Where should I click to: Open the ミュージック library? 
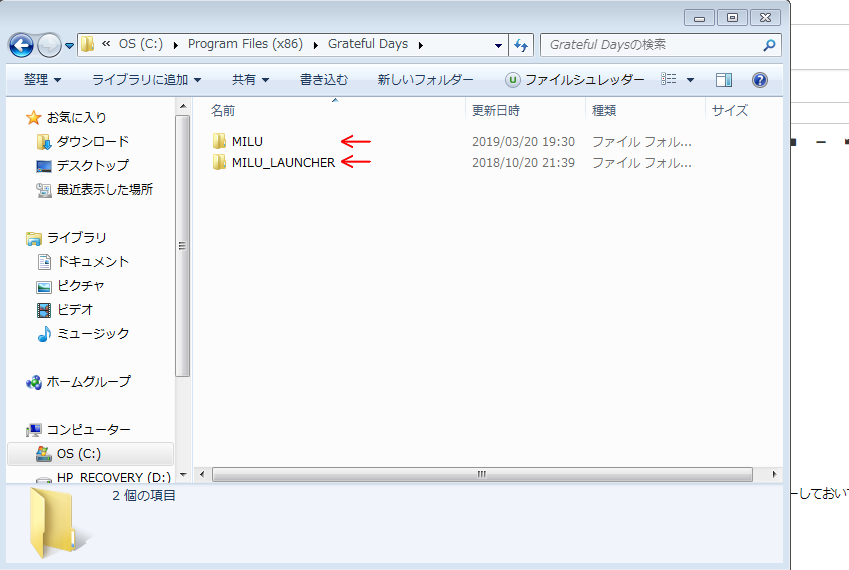pos(93,333)
